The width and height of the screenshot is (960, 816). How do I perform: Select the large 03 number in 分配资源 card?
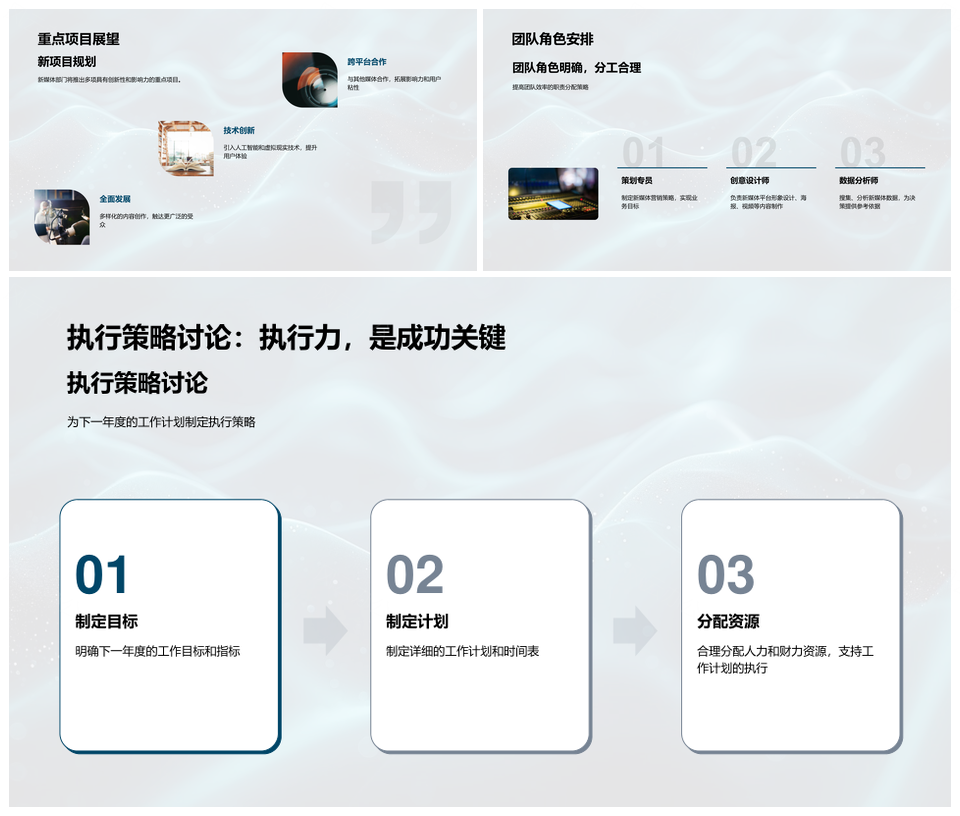725,576
